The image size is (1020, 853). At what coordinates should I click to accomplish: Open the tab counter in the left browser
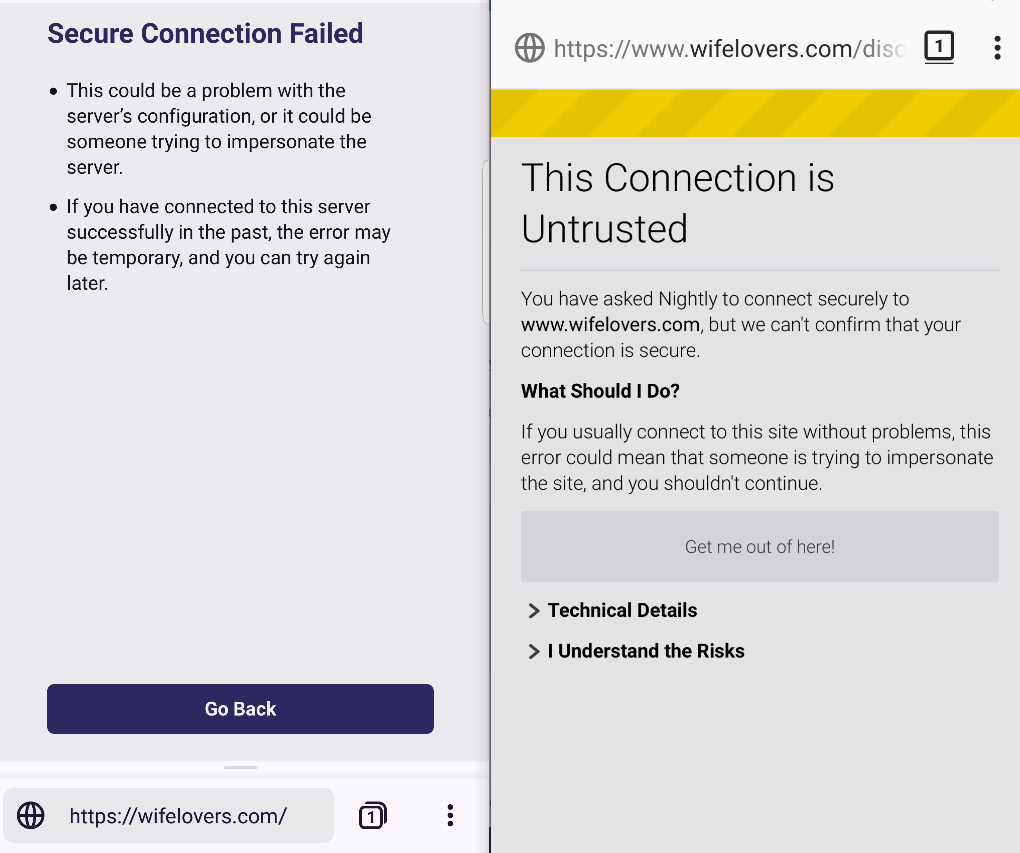(x=373, y=815)
